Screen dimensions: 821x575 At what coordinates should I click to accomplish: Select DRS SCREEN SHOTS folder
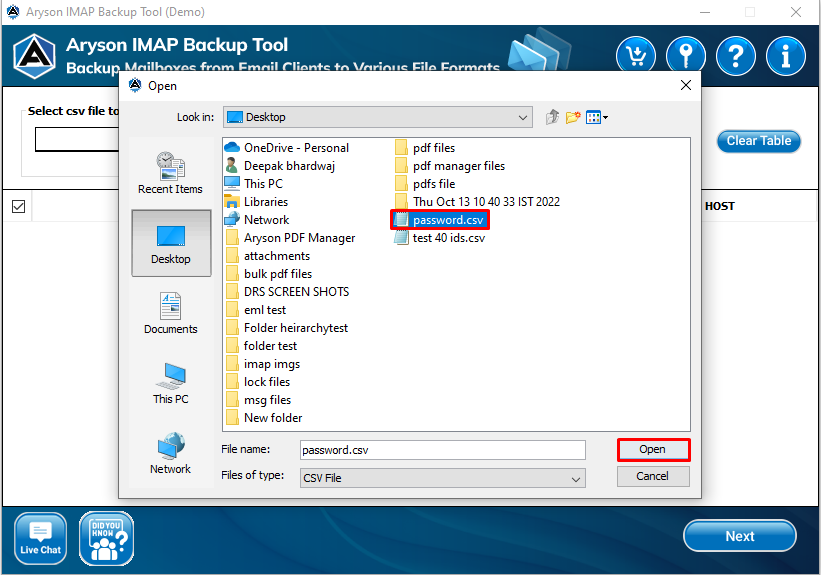[287, 291]
